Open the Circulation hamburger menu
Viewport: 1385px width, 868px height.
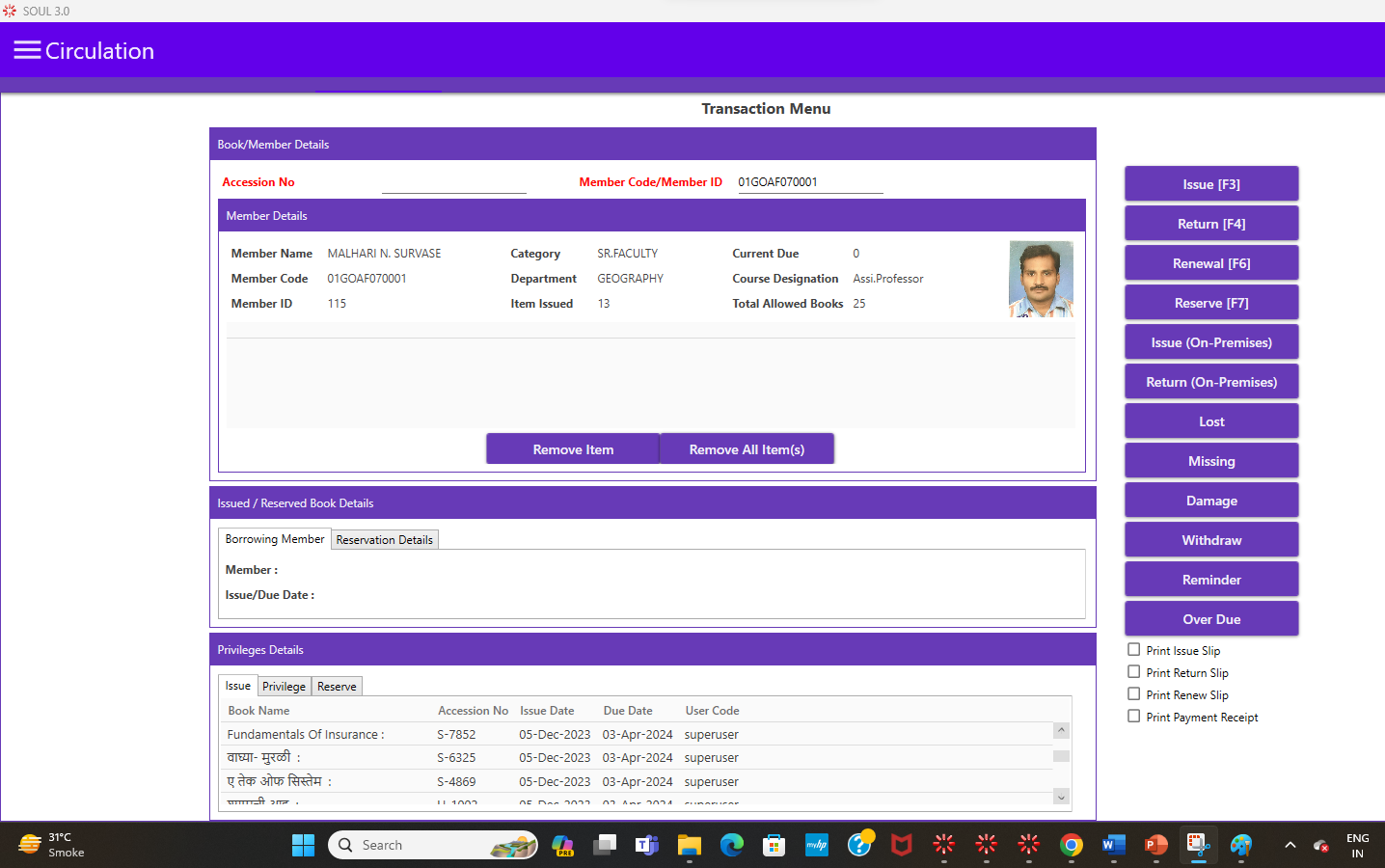pyautogui.click(x=27, y=51)
